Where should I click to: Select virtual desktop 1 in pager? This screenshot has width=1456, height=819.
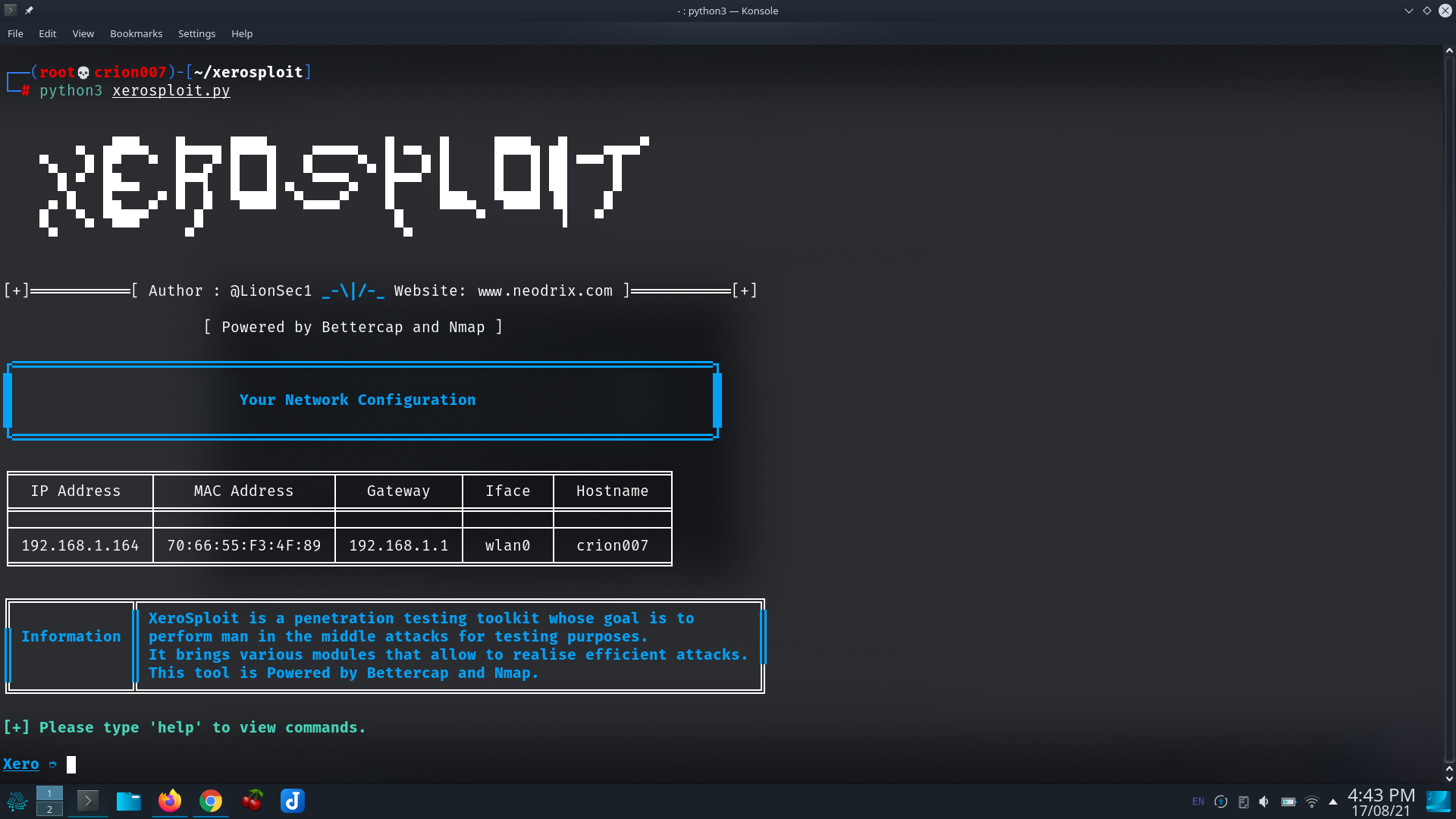coord(49,793)
